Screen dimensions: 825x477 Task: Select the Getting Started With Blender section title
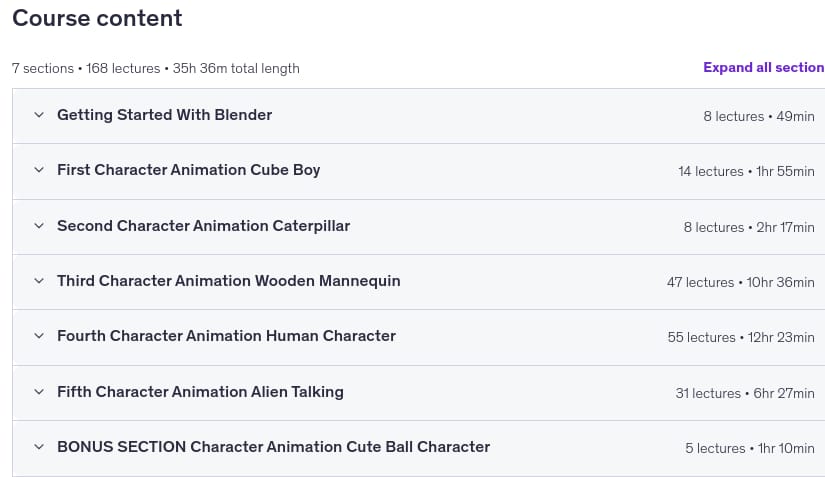click(x=165, y=115)
